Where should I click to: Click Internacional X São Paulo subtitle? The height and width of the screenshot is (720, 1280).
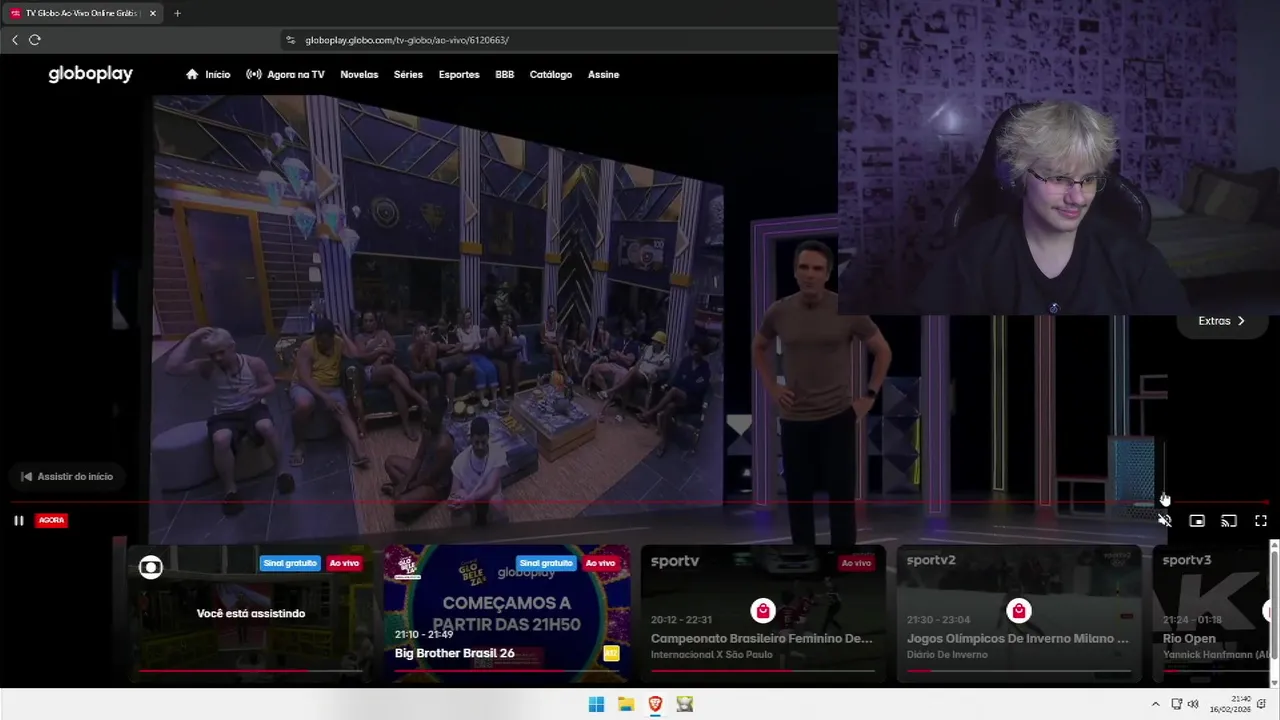click(x=712, y=655)
